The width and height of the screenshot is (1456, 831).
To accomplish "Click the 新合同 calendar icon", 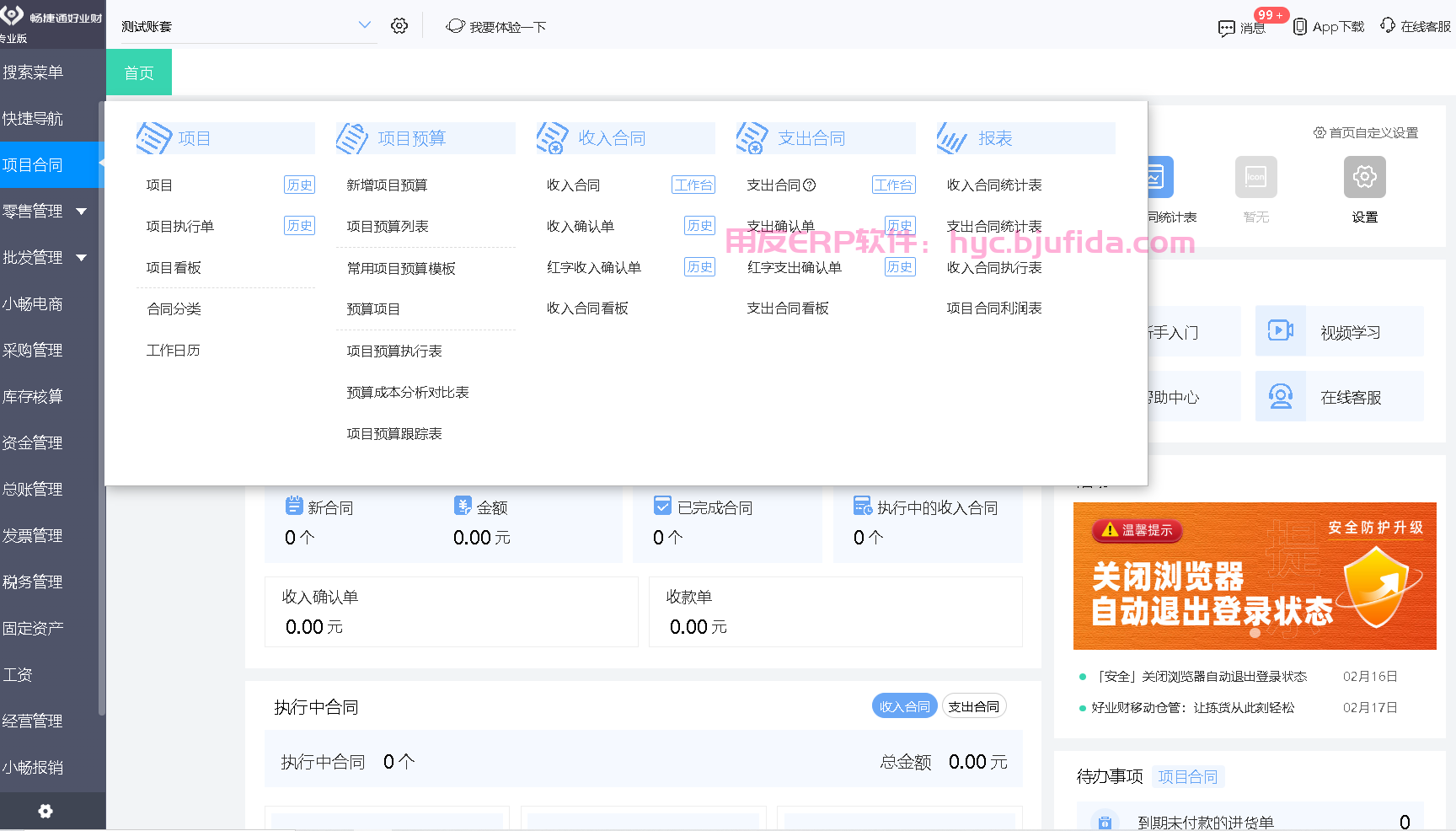I will pyautogui.click(x=294, y=506).
